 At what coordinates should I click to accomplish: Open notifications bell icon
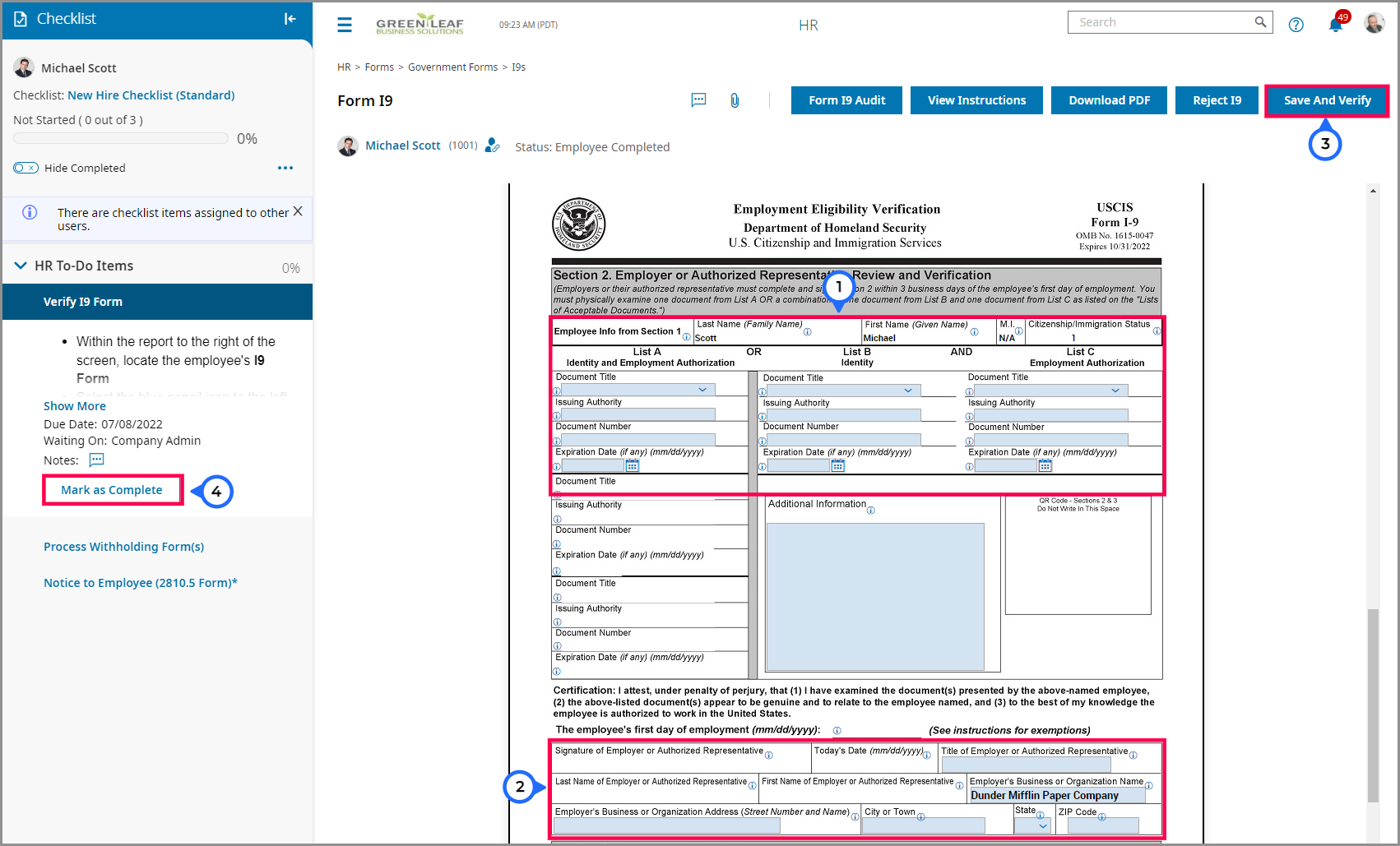point(1336,25)
